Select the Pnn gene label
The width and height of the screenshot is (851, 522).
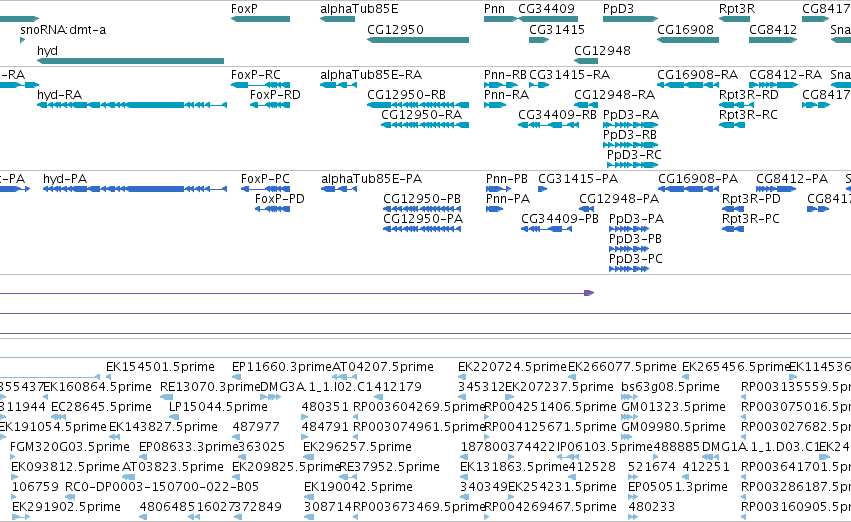(494, 9)
